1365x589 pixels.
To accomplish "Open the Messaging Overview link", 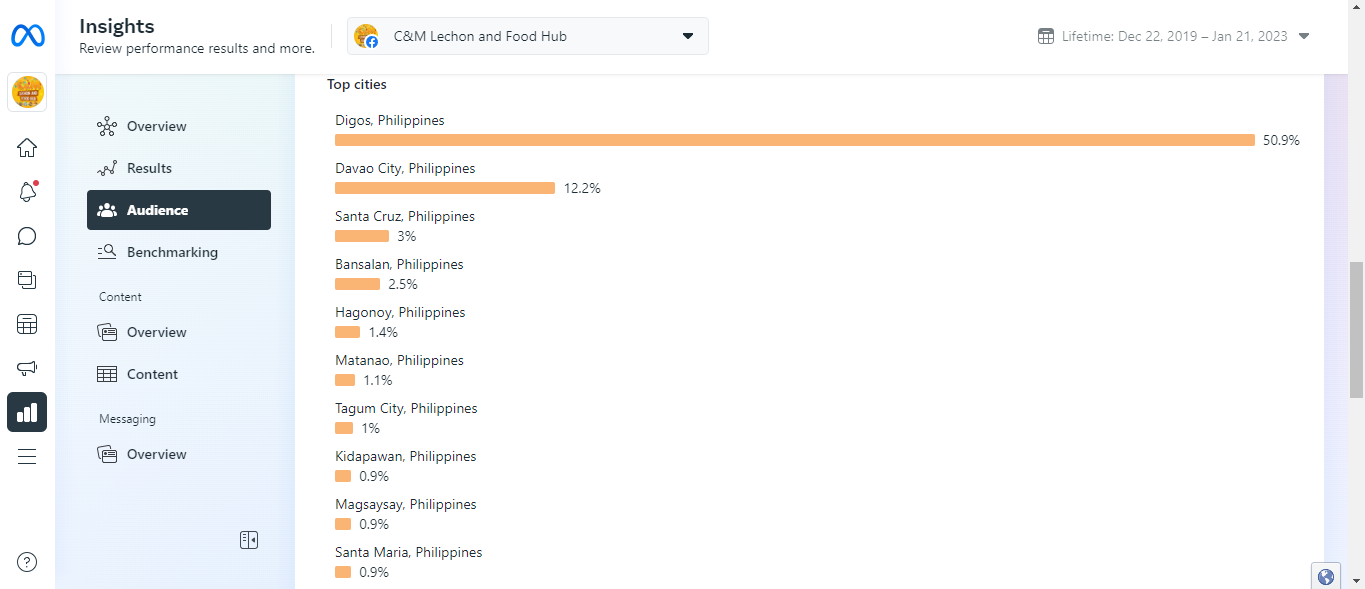I will 156,454.
